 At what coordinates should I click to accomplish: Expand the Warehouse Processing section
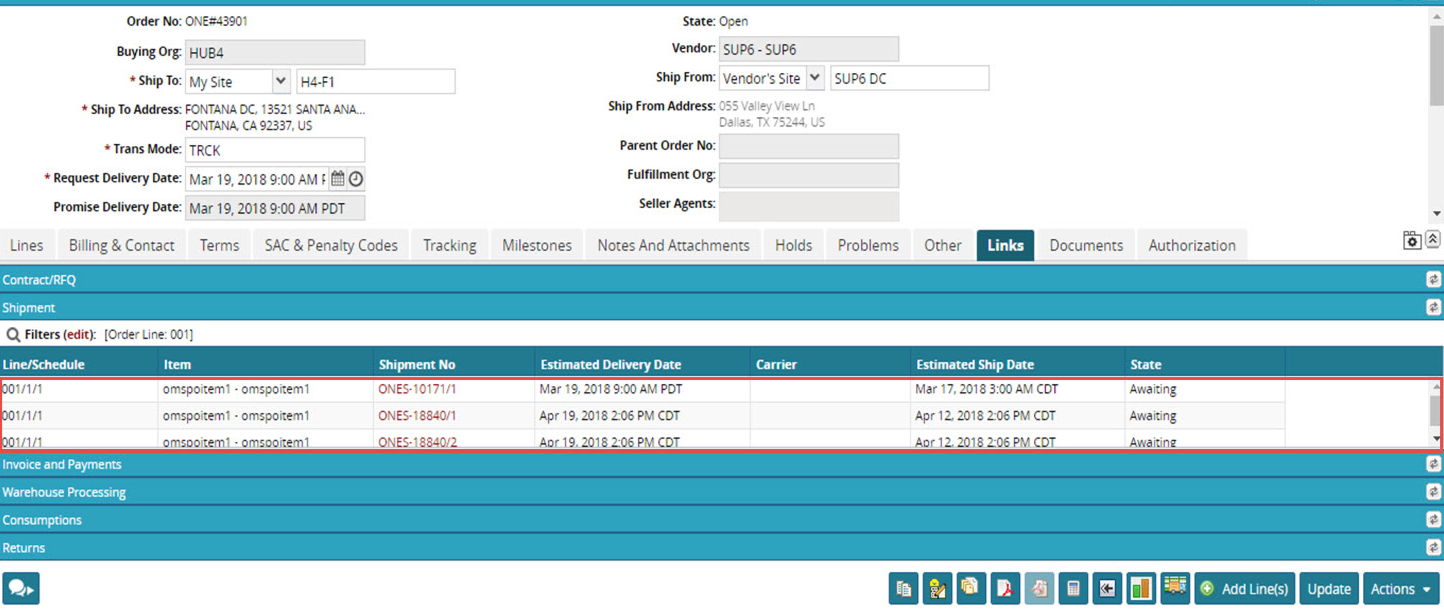click(720, 492)
